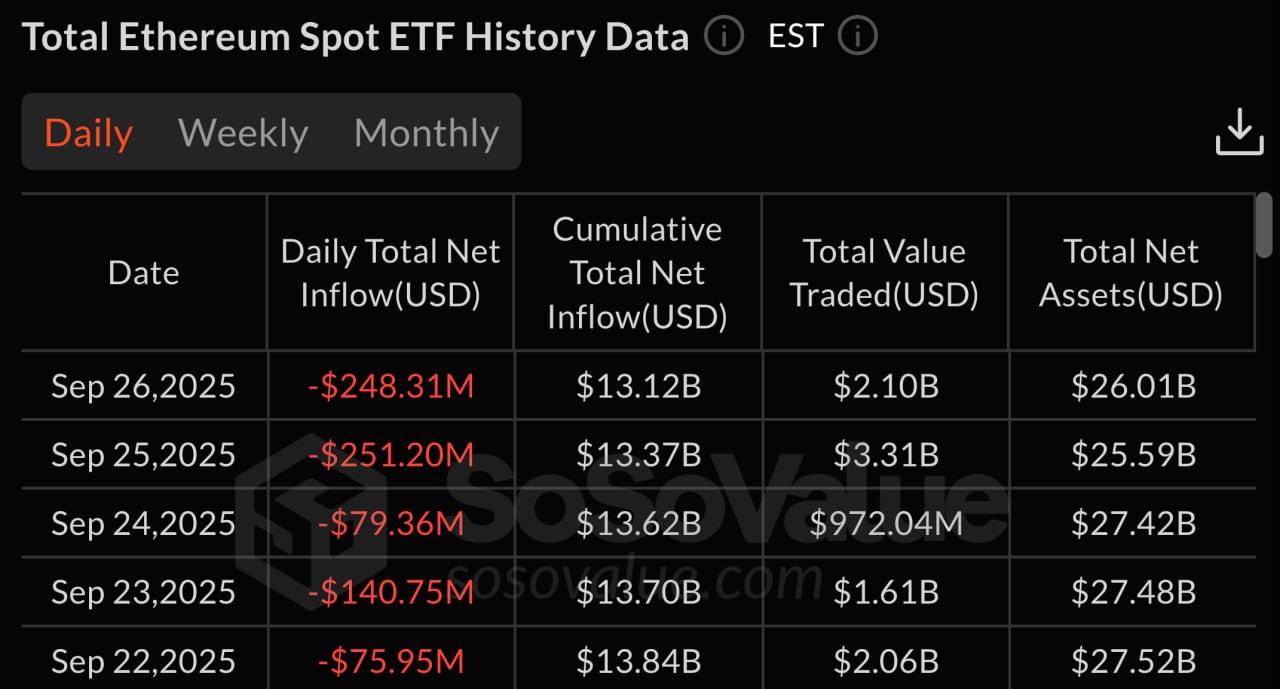Switch to the Monthly tab

426,133
